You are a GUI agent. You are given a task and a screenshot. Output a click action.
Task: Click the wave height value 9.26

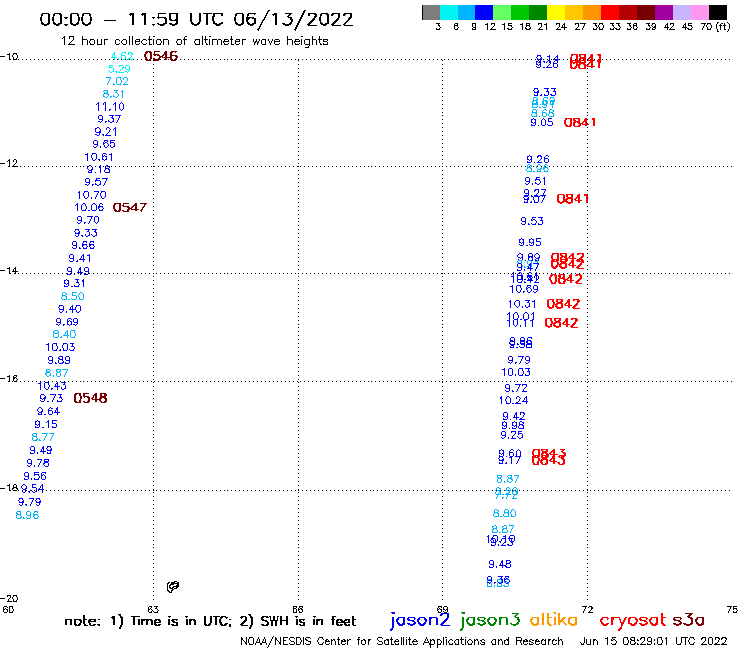pos(538,159)
